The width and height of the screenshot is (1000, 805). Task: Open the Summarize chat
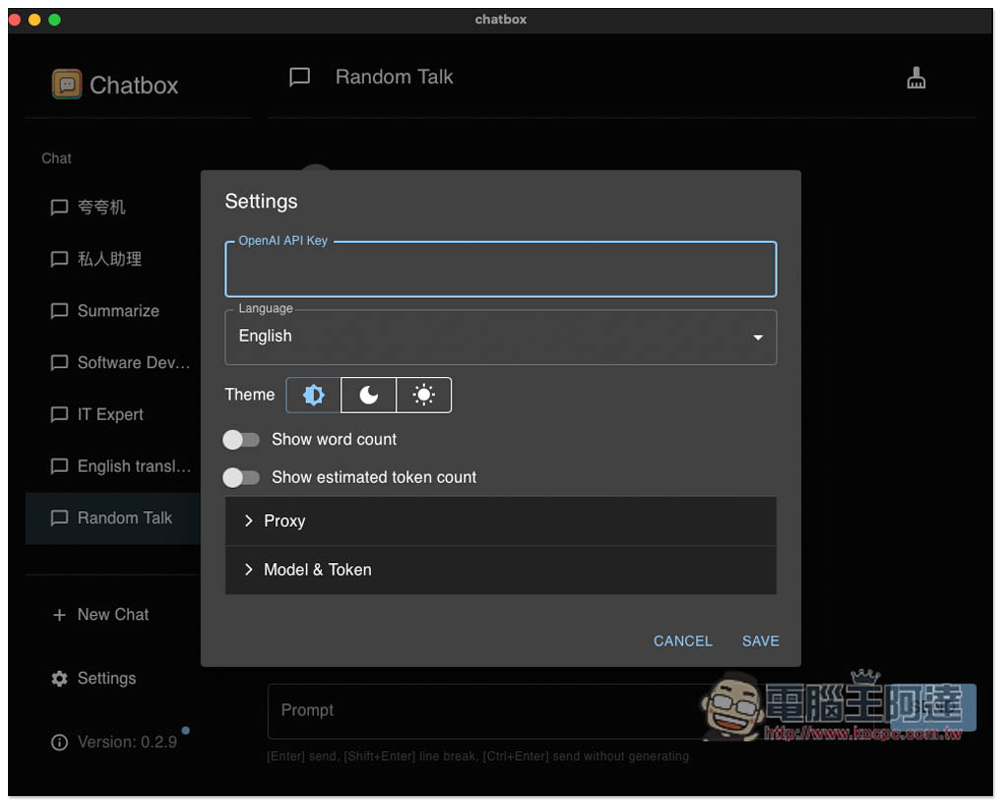coord(118,311)
